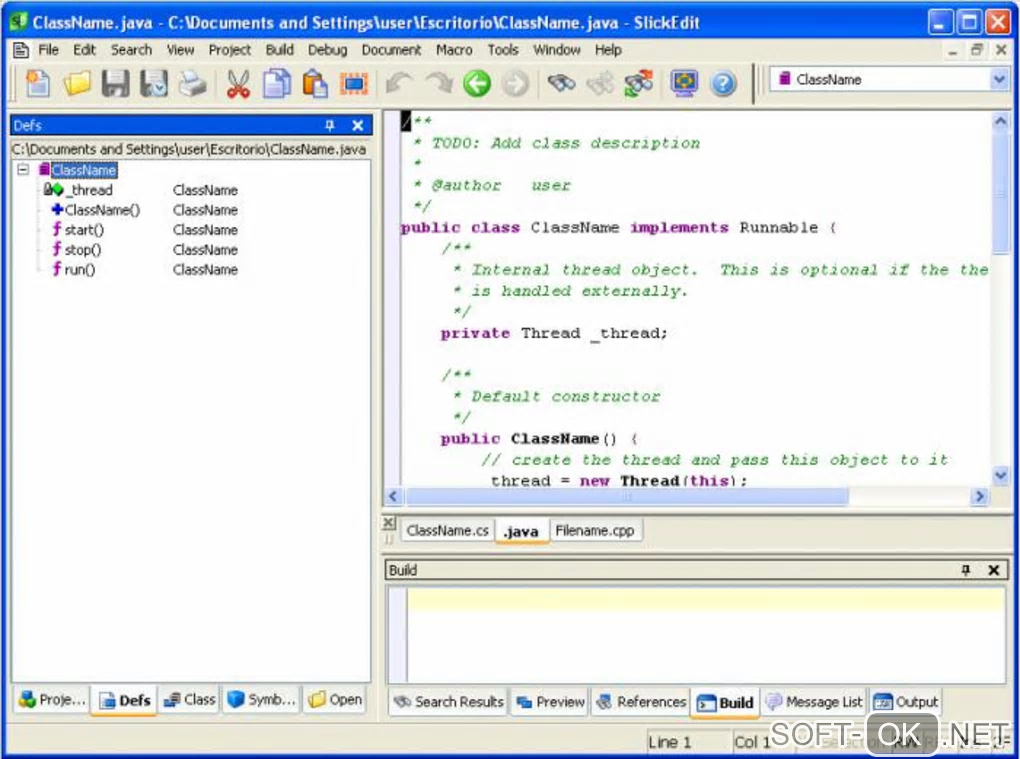Image resolution: width=1020 pixels, height=759 pixels.
Task: Click the Symbols tab in left panel
Action: [262, 700]
